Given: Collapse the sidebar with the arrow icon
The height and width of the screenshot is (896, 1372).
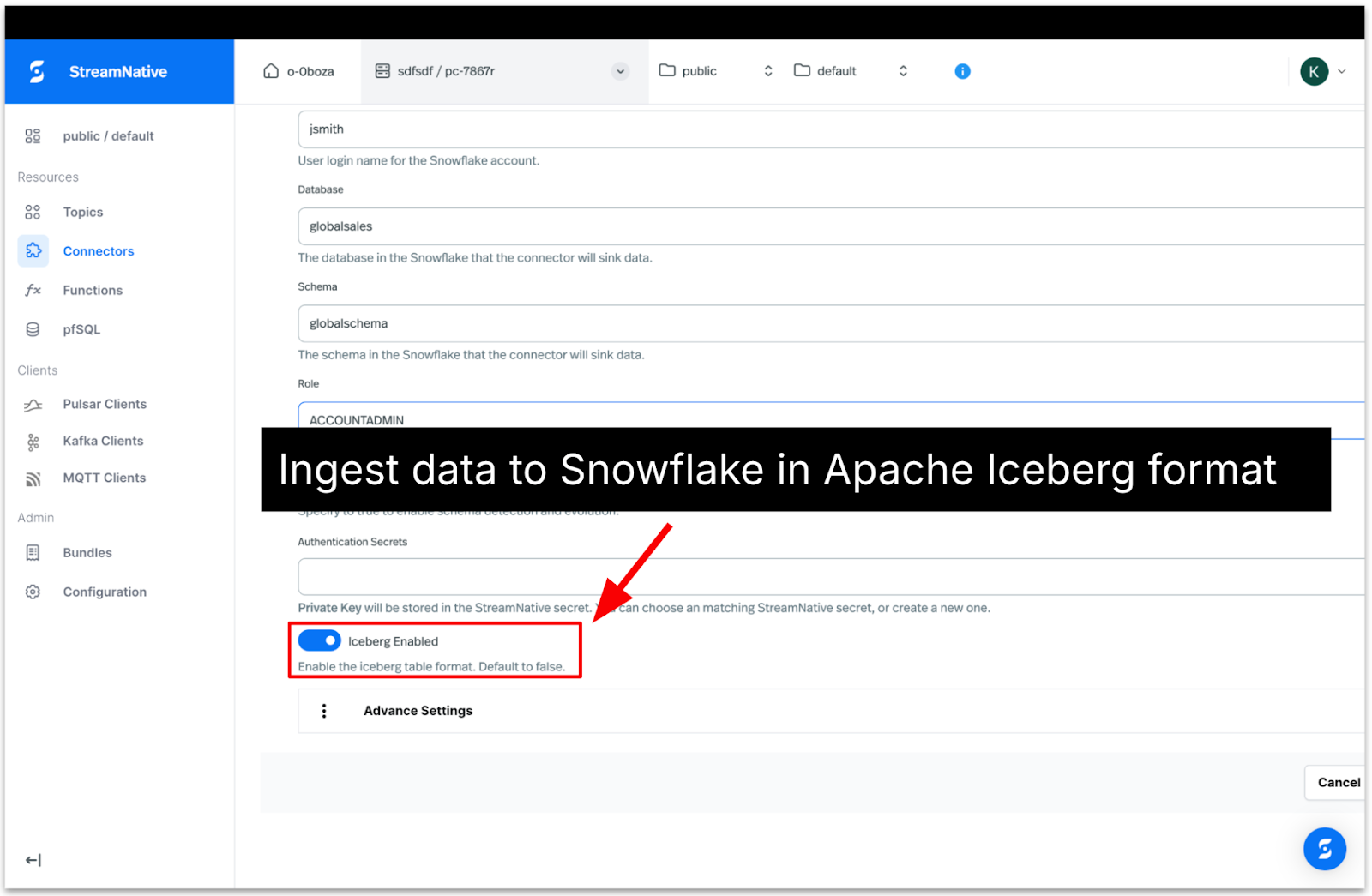Looking at the screenshot, I should pyautogui.click(x=33, y=860).
